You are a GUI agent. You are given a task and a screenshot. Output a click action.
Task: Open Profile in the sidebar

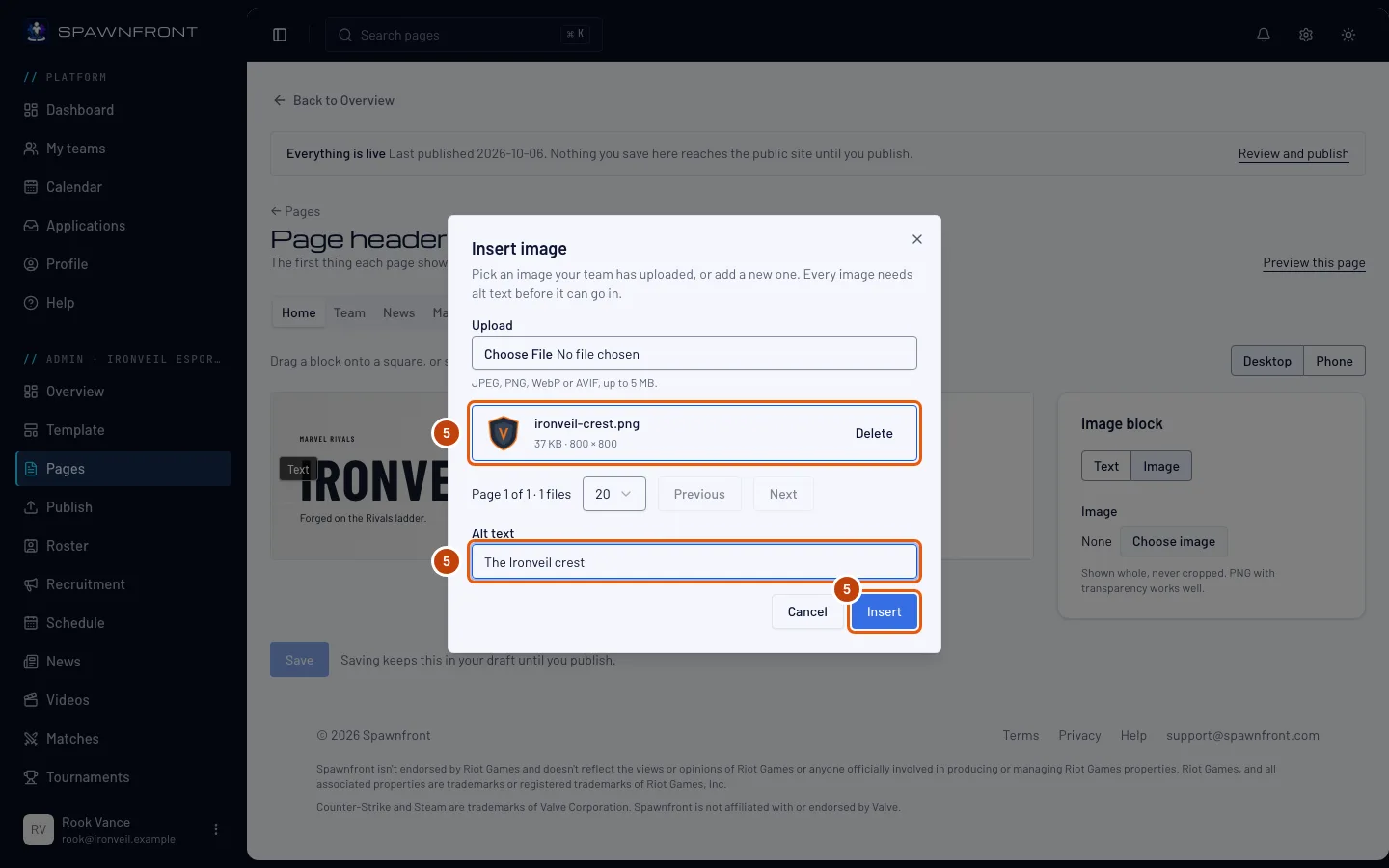123,264
